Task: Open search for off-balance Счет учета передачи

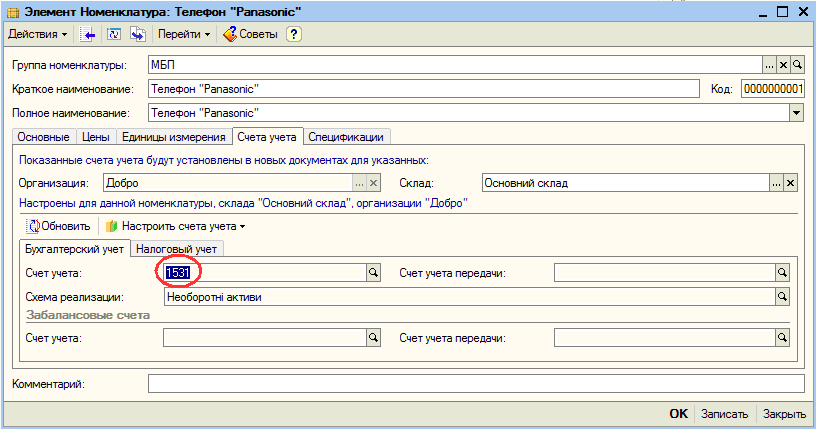Action: pyautogui.click(x=782, y=338)
